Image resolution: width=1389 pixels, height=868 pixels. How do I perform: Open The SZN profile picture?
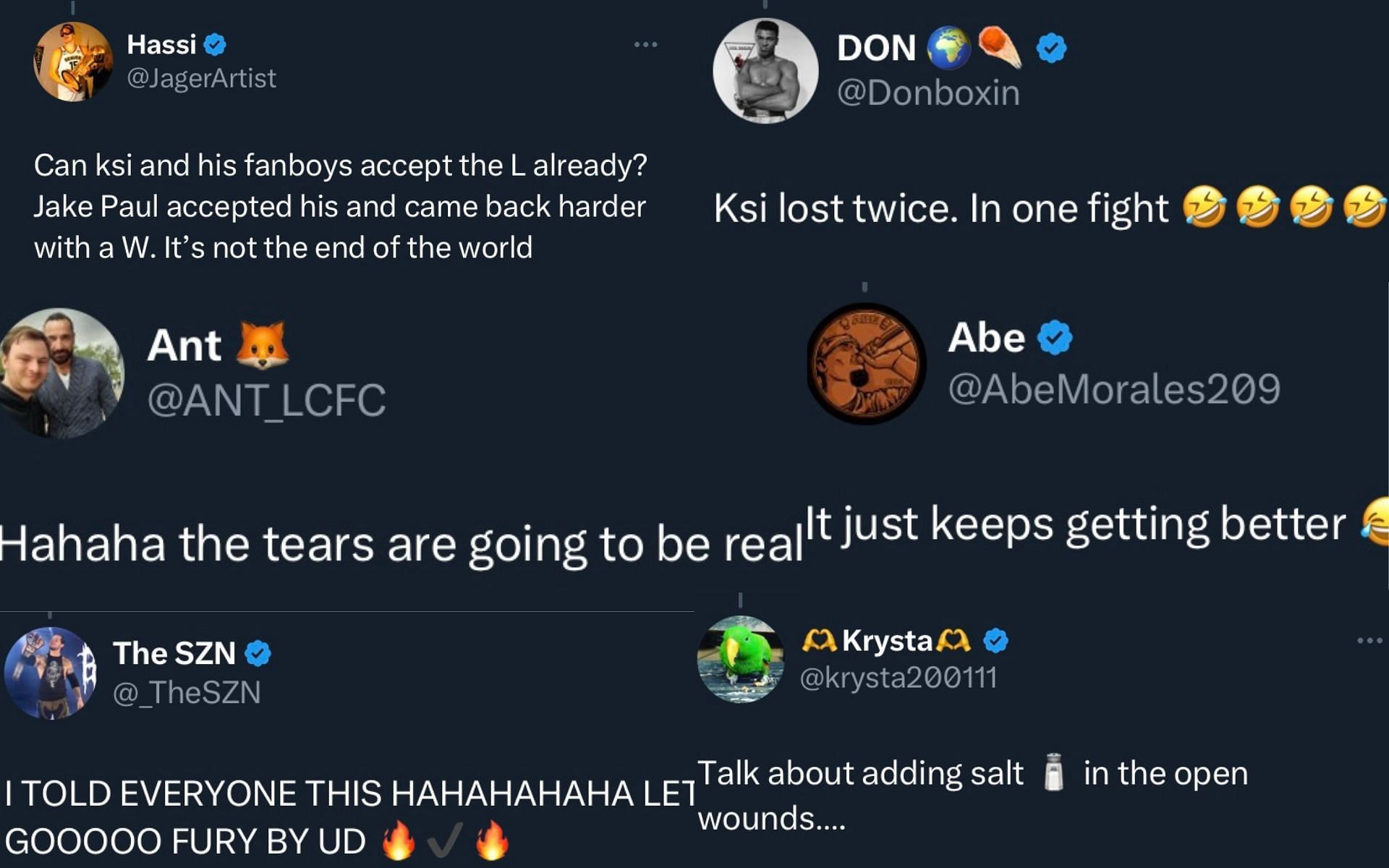coord(51,673)
